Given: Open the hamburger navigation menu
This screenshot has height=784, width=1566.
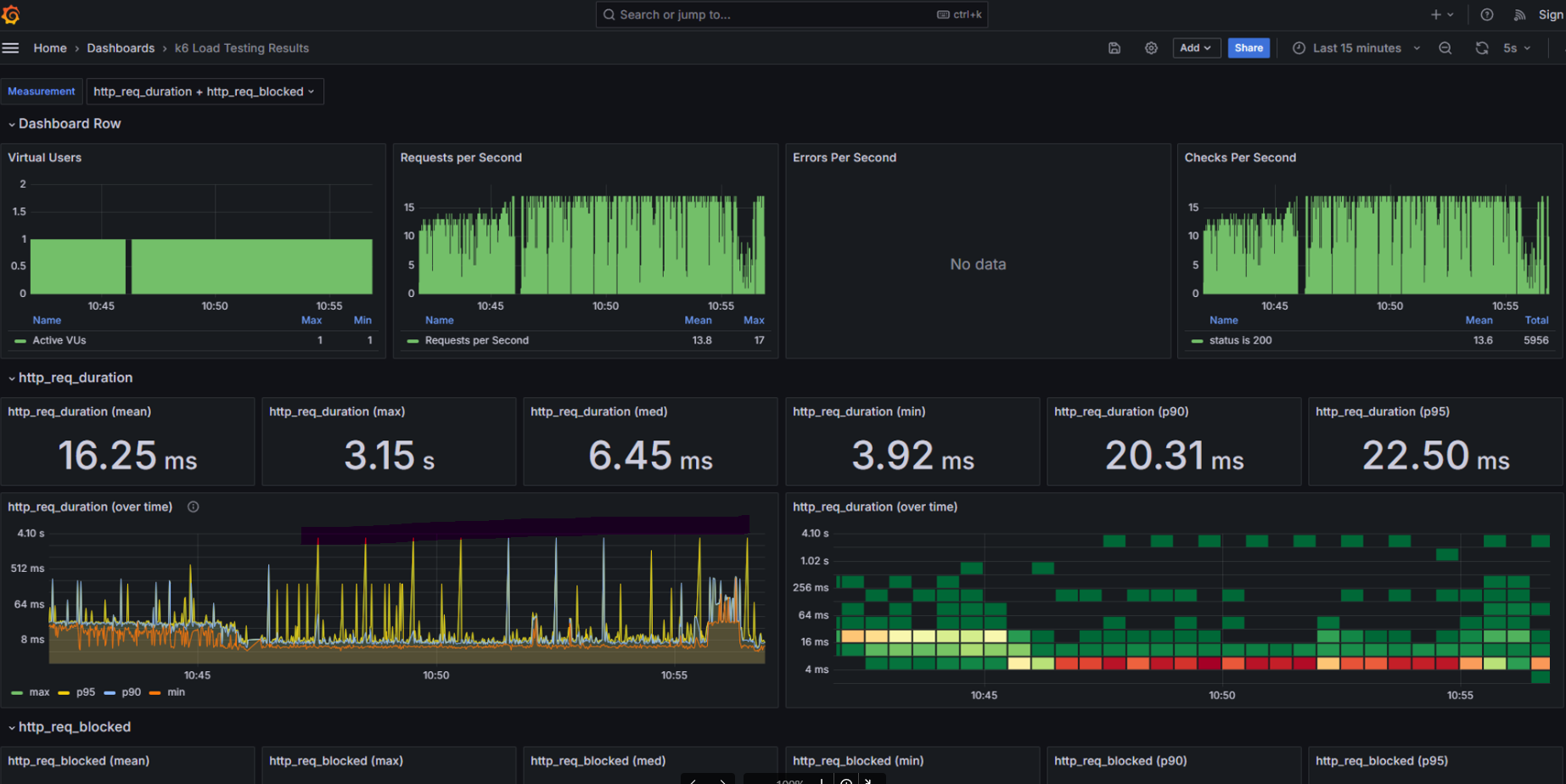Looking at the screenshot, I should (10, 48).
